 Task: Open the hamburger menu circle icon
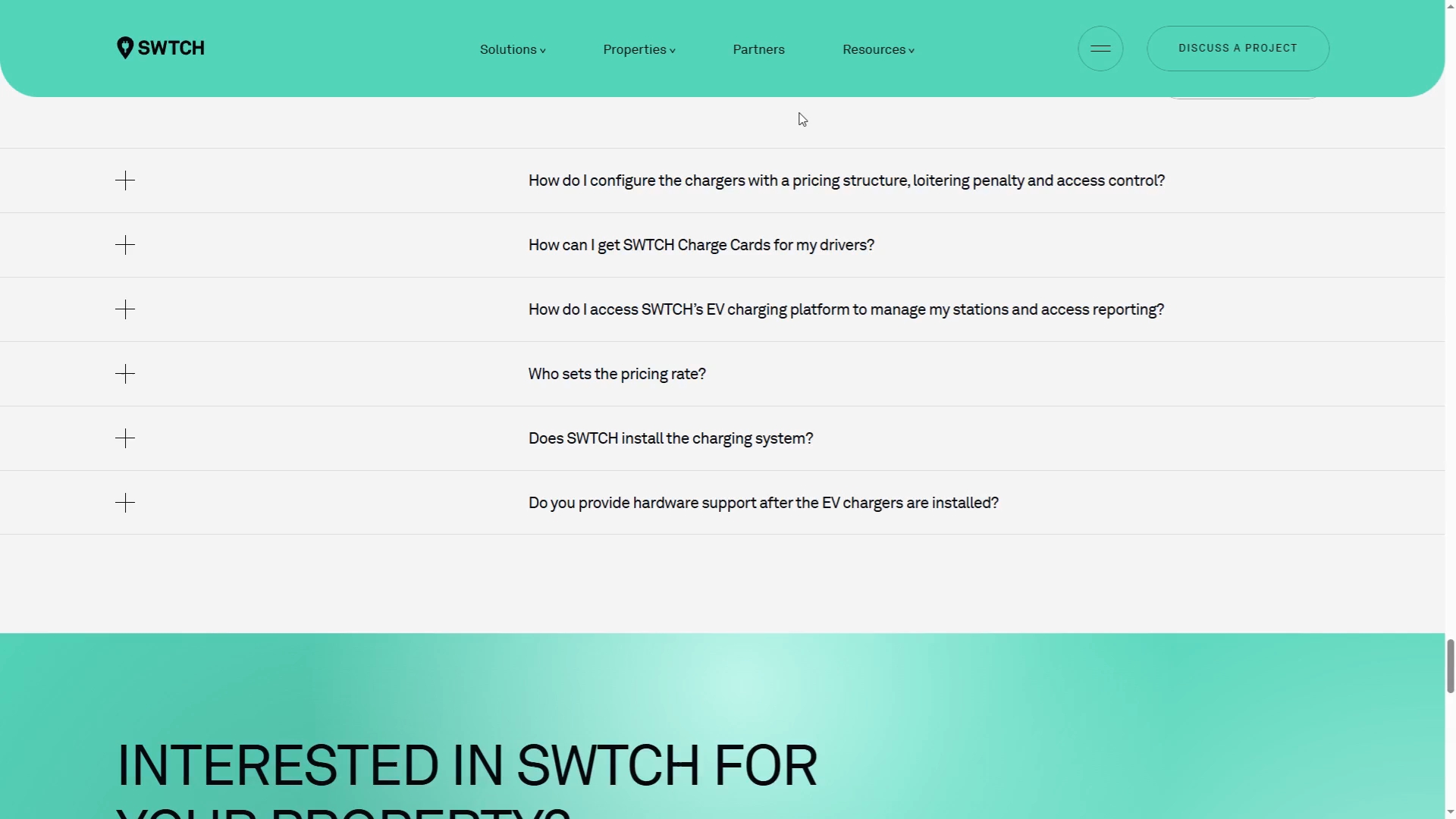pos(1100,49)
